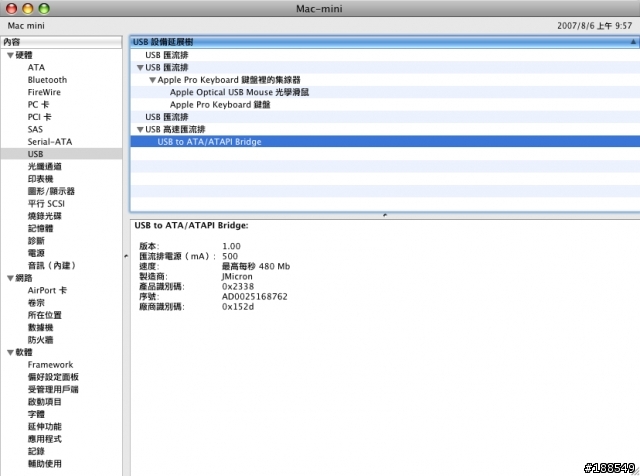This screenshot has width=640, height=476.
Task: Select Bluetooth in the sidebar
Action: pos(47,80)
